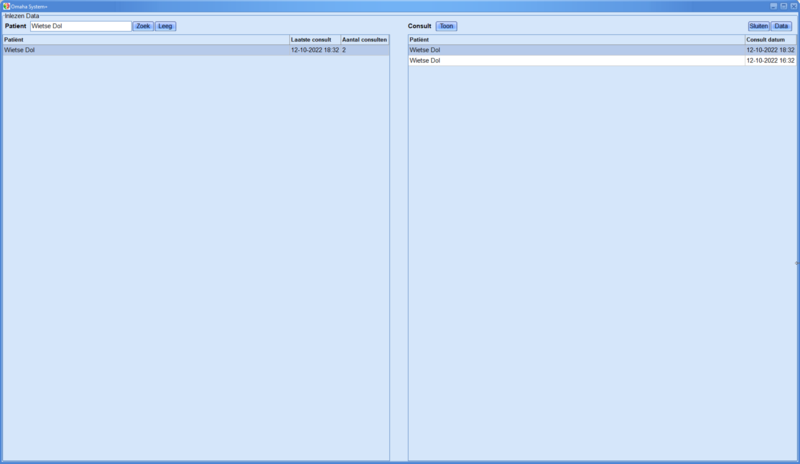Sort by Consult datum column header
The width and height of the screenshot is (800, 464).
coord(769,40)
